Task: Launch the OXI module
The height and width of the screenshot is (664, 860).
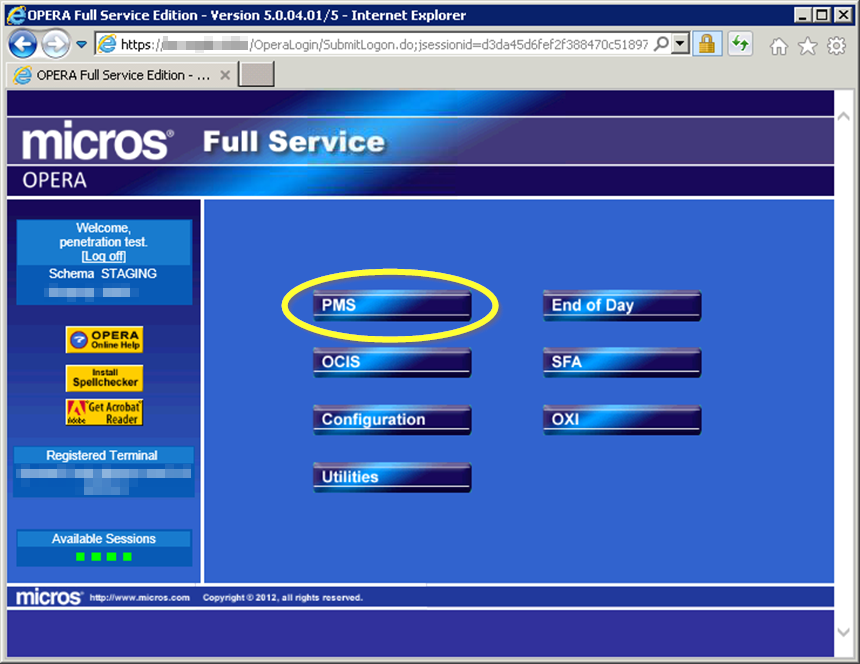Action: point(621,420)
